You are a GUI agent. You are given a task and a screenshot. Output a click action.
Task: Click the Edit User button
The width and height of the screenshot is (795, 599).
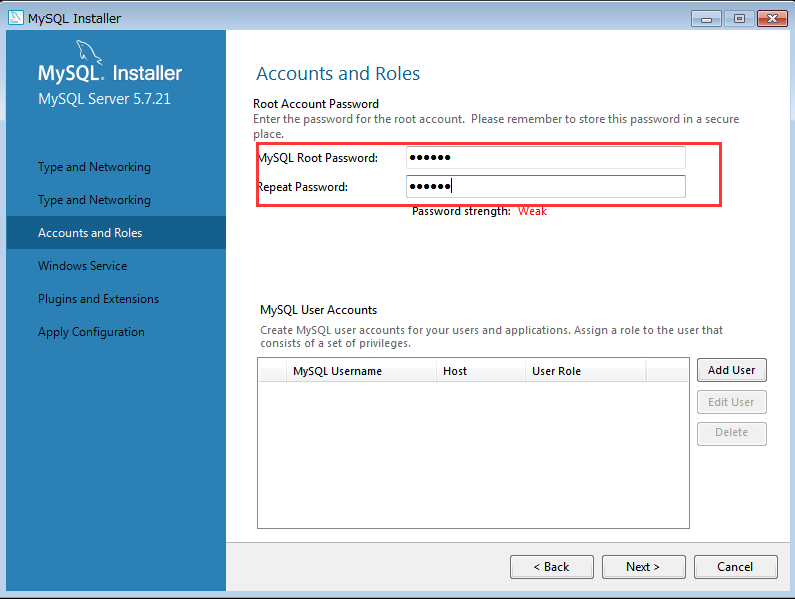coord(731,402)
